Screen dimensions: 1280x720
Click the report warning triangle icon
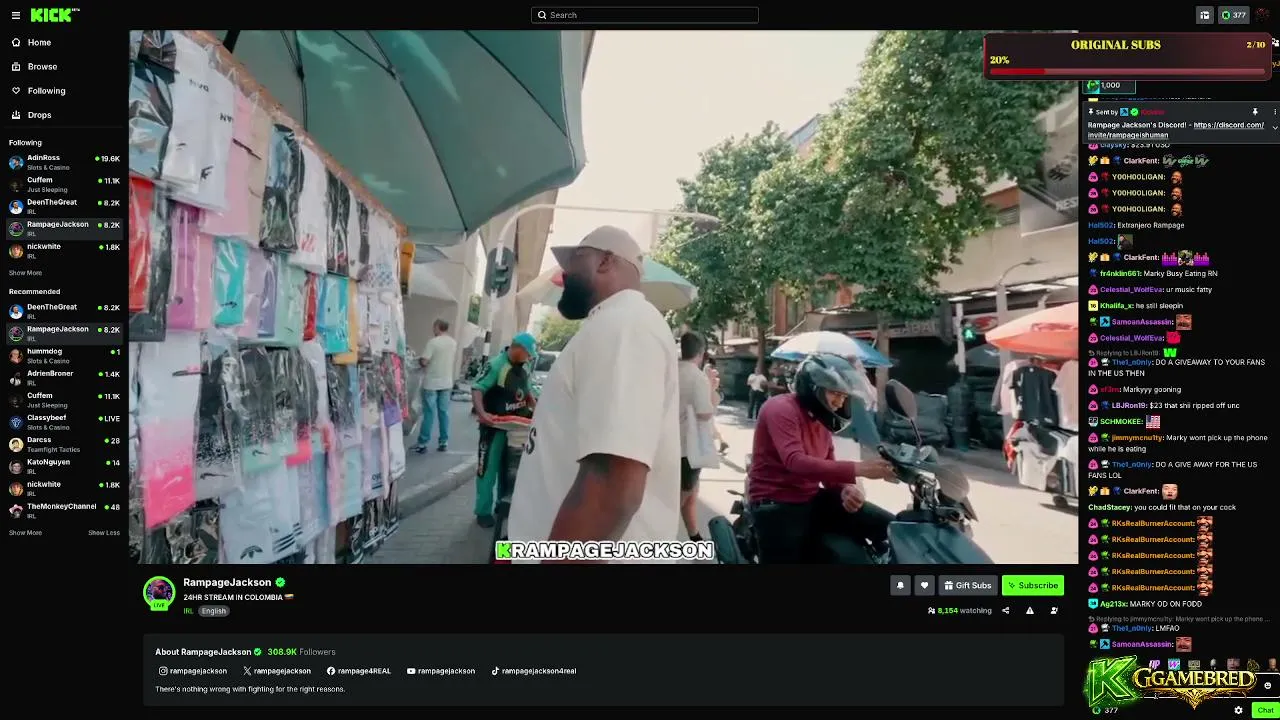[x=1030, y=611]
